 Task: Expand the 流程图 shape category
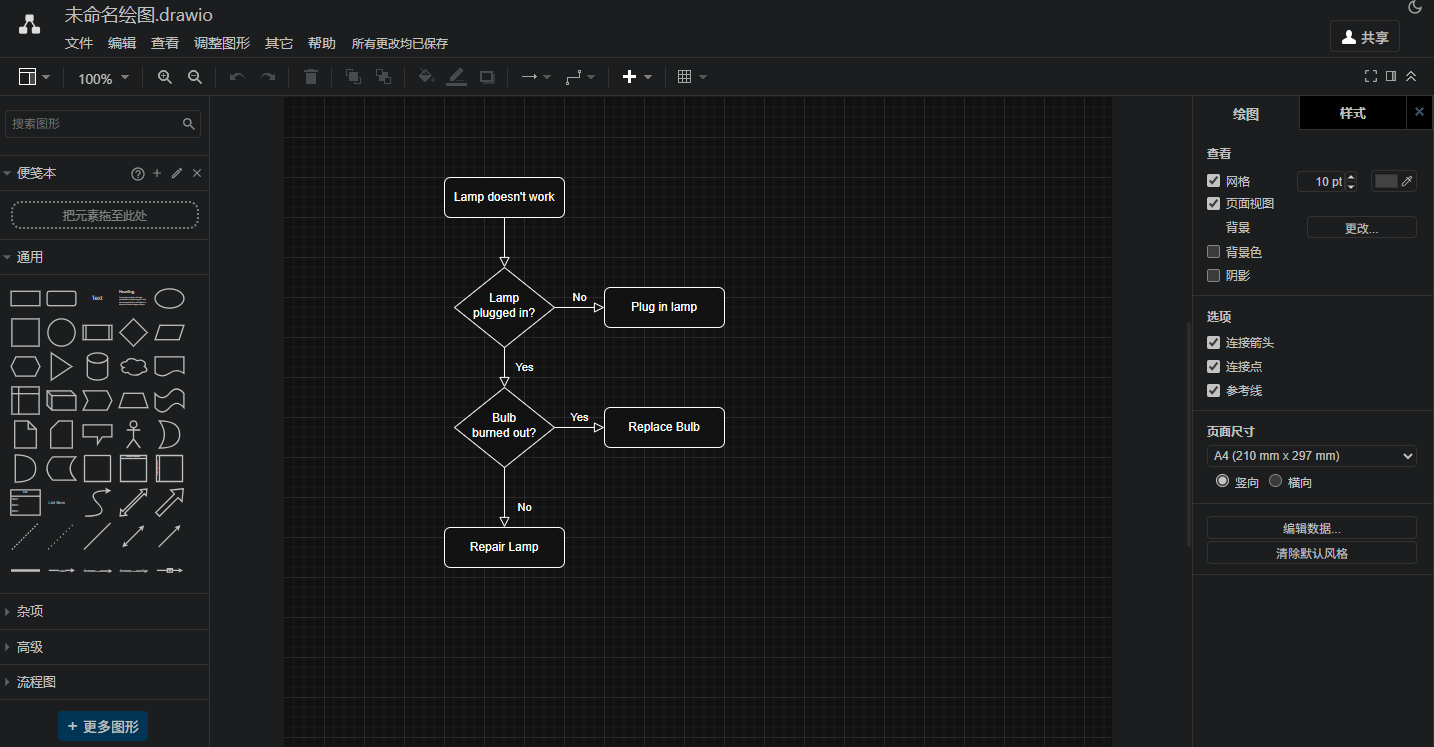pyautogui.click(x=37, y=682)
